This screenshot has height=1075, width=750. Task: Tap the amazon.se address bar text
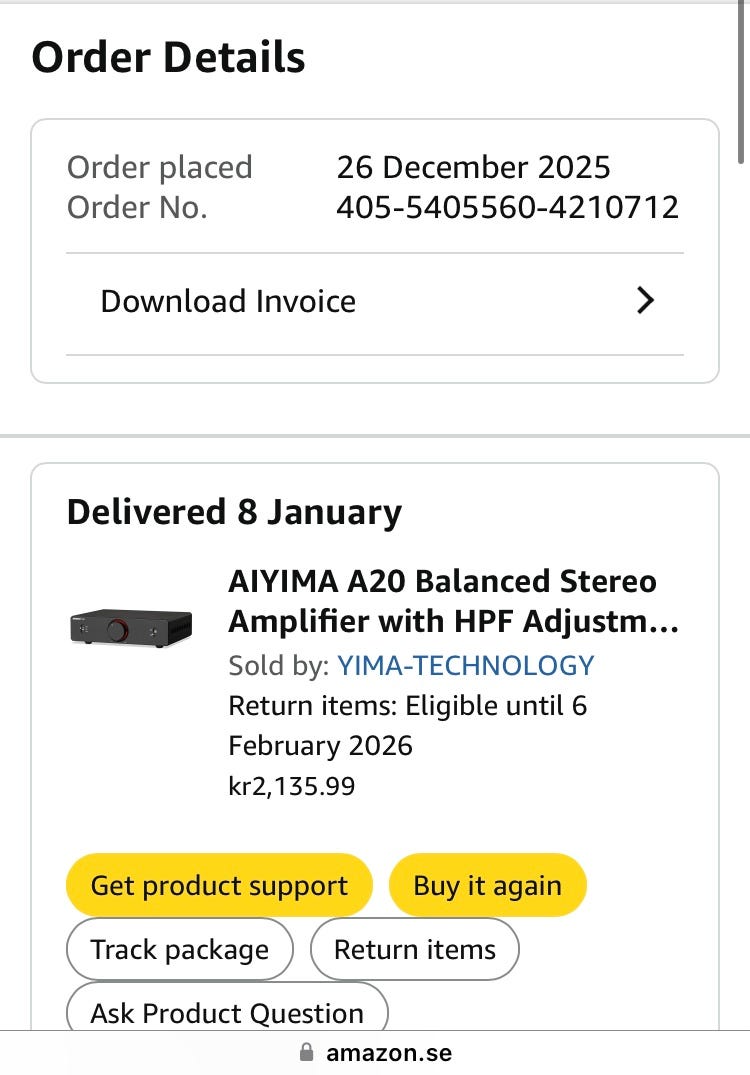389,1053
